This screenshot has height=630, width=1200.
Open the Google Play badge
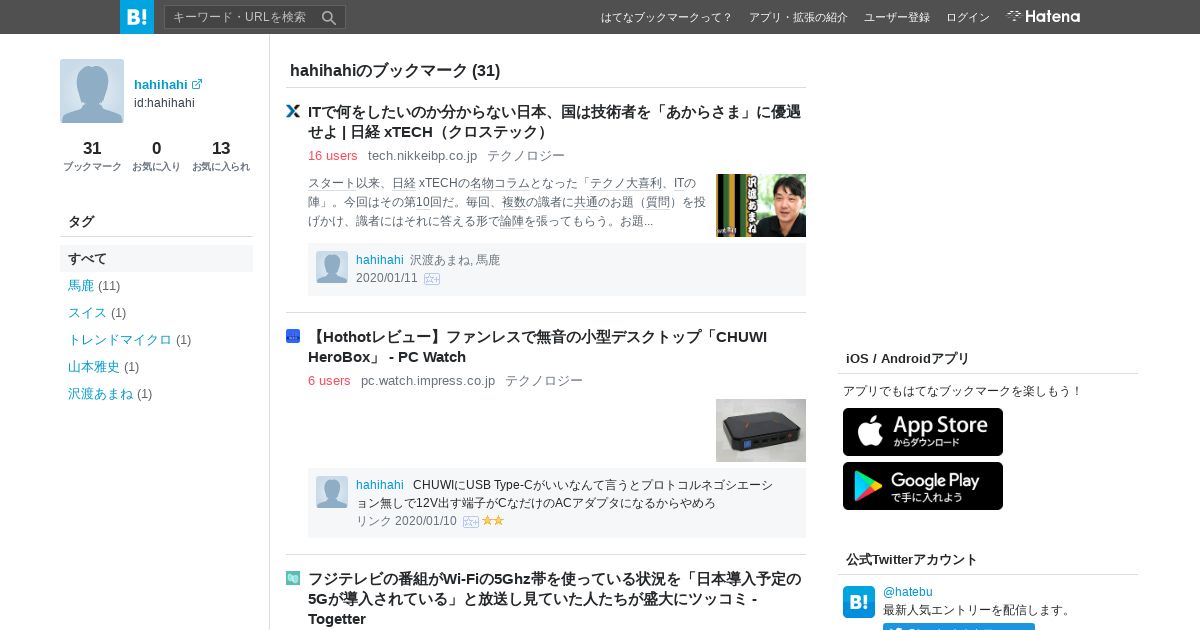pyautogui.click(x=923, y=486)
